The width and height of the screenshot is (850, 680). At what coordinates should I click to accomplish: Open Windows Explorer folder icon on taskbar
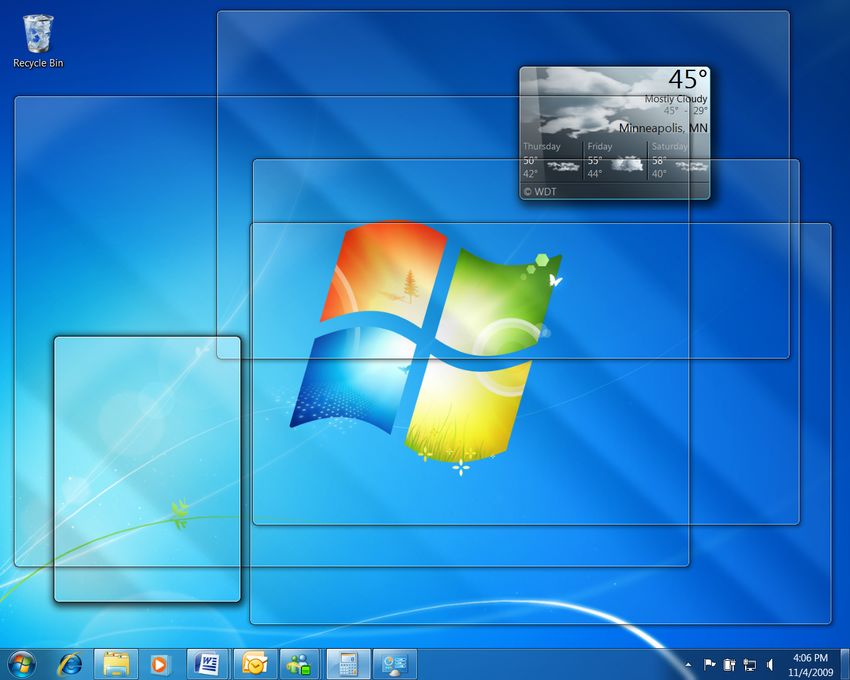pyautogui.click(x=116, y=664)
